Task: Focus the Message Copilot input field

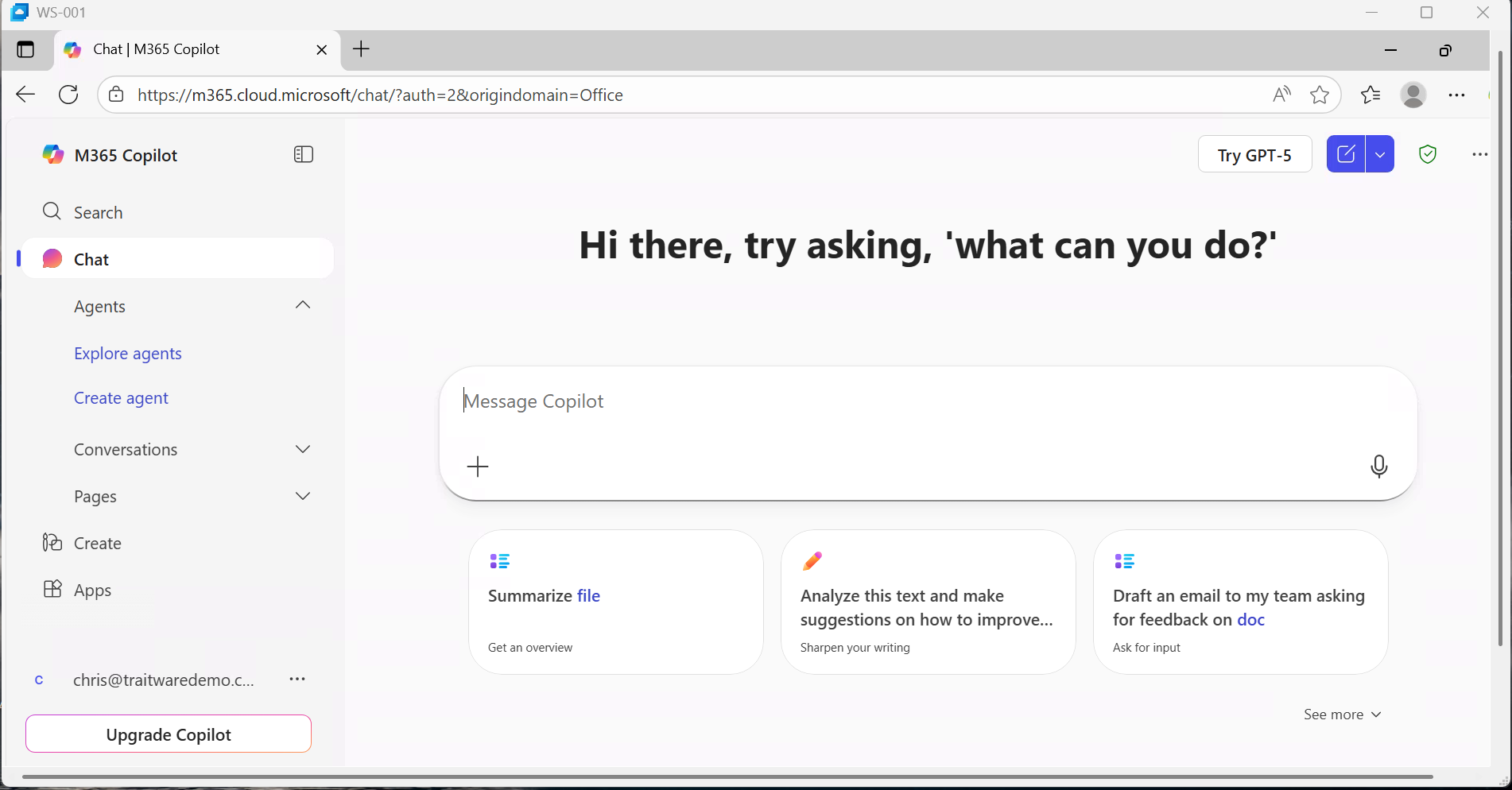Action: pos(928,401)
